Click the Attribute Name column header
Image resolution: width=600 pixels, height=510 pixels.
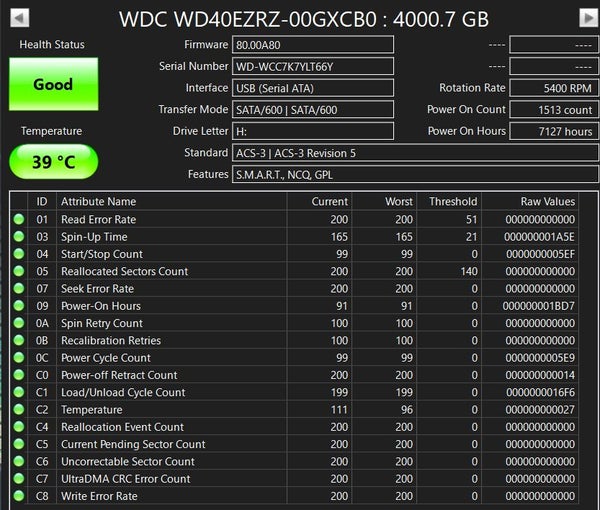tap(171, 202)
